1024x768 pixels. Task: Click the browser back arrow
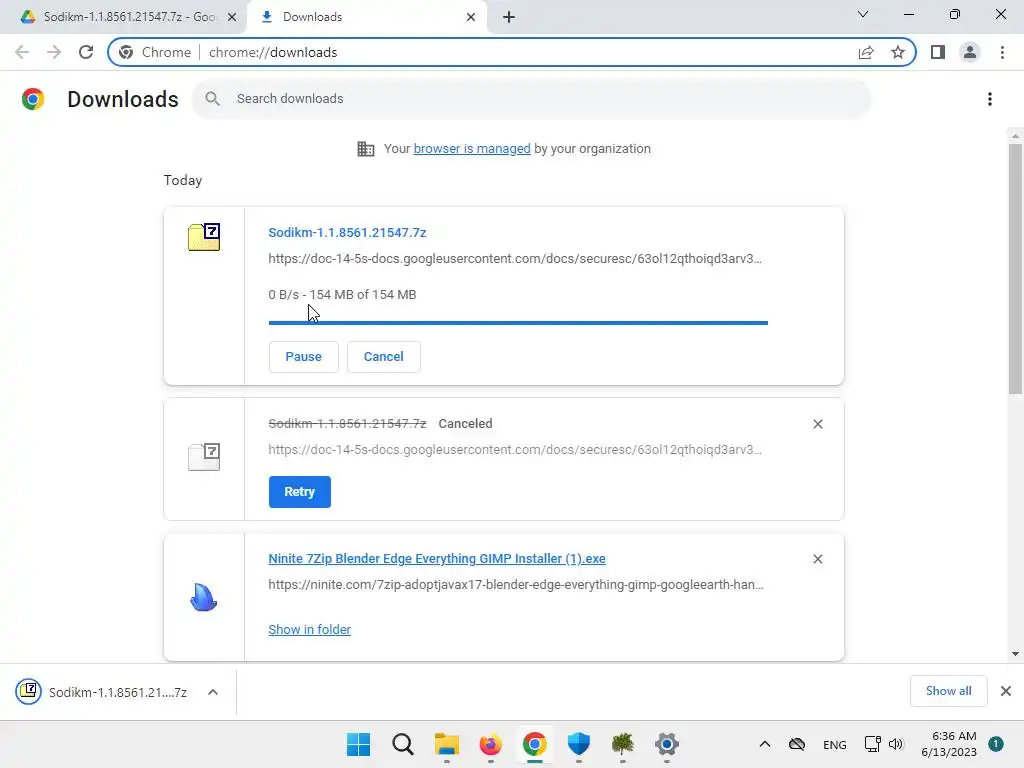[x=22, y=52]
